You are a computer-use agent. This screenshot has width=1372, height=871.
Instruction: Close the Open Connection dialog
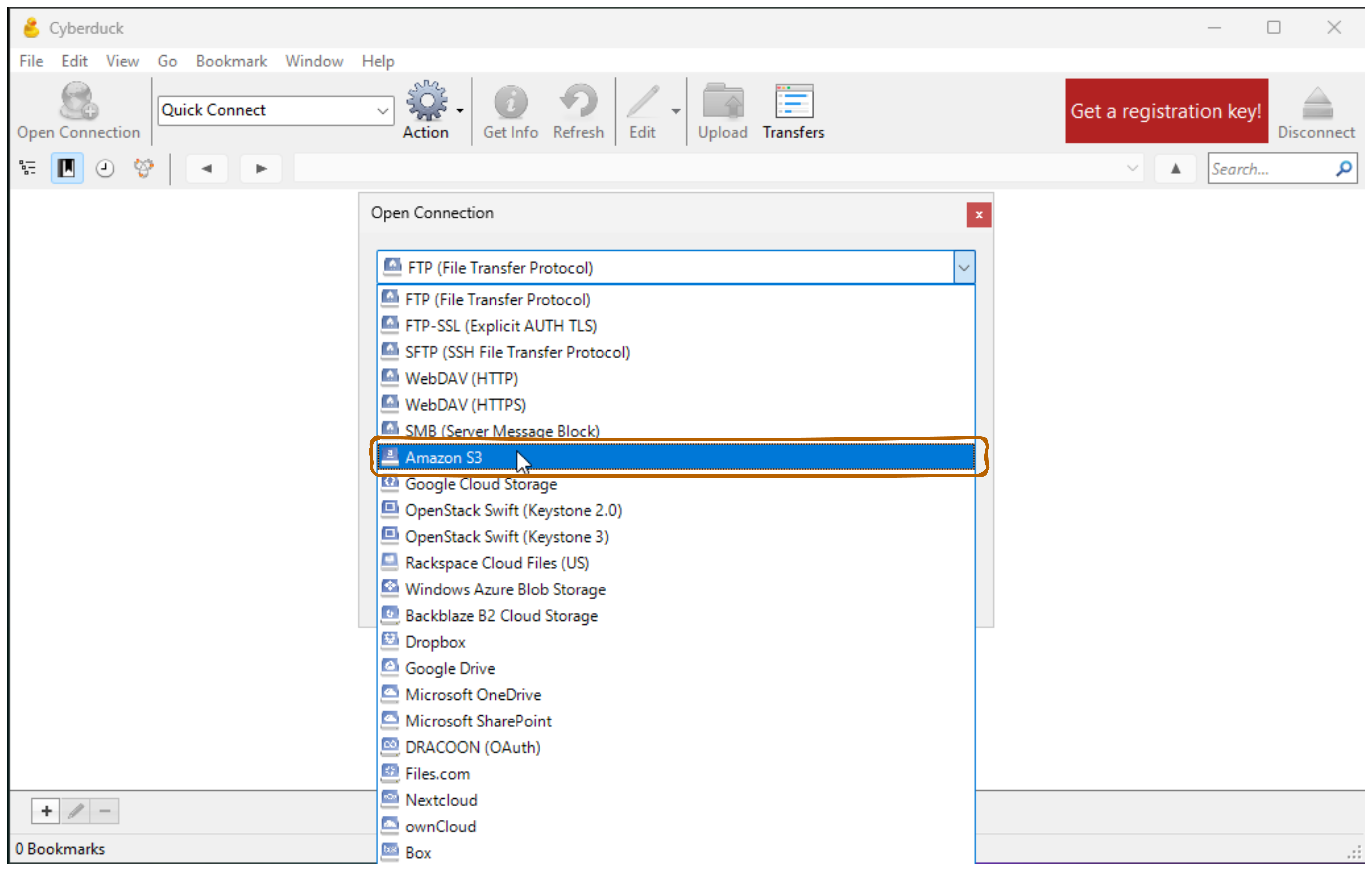978,215
